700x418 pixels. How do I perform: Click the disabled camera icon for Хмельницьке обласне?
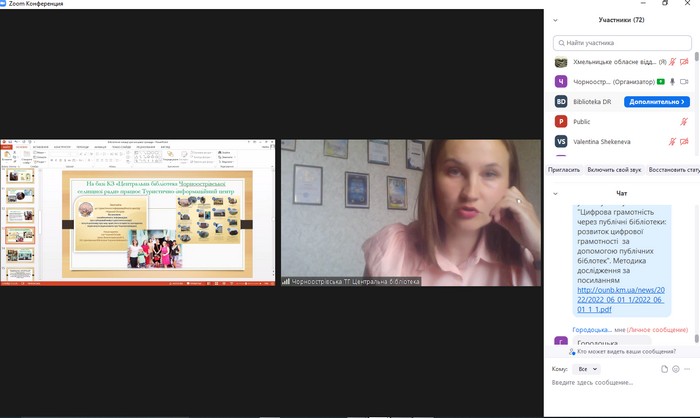pos(685,62)
